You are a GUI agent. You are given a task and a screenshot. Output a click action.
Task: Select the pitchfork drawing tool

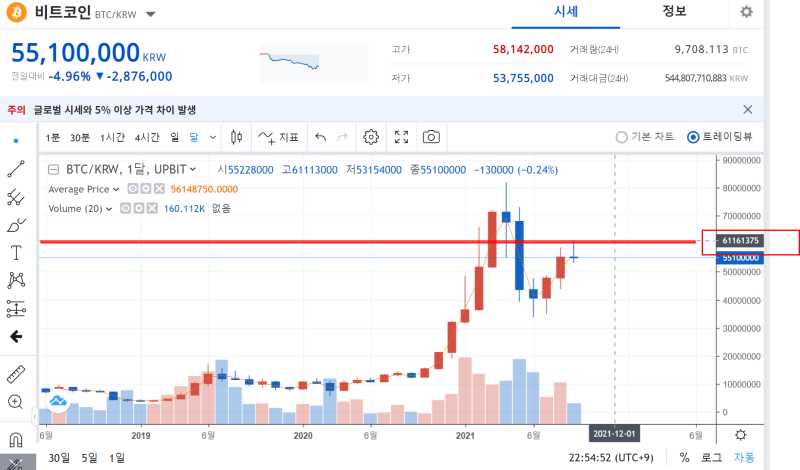[16, 197]
